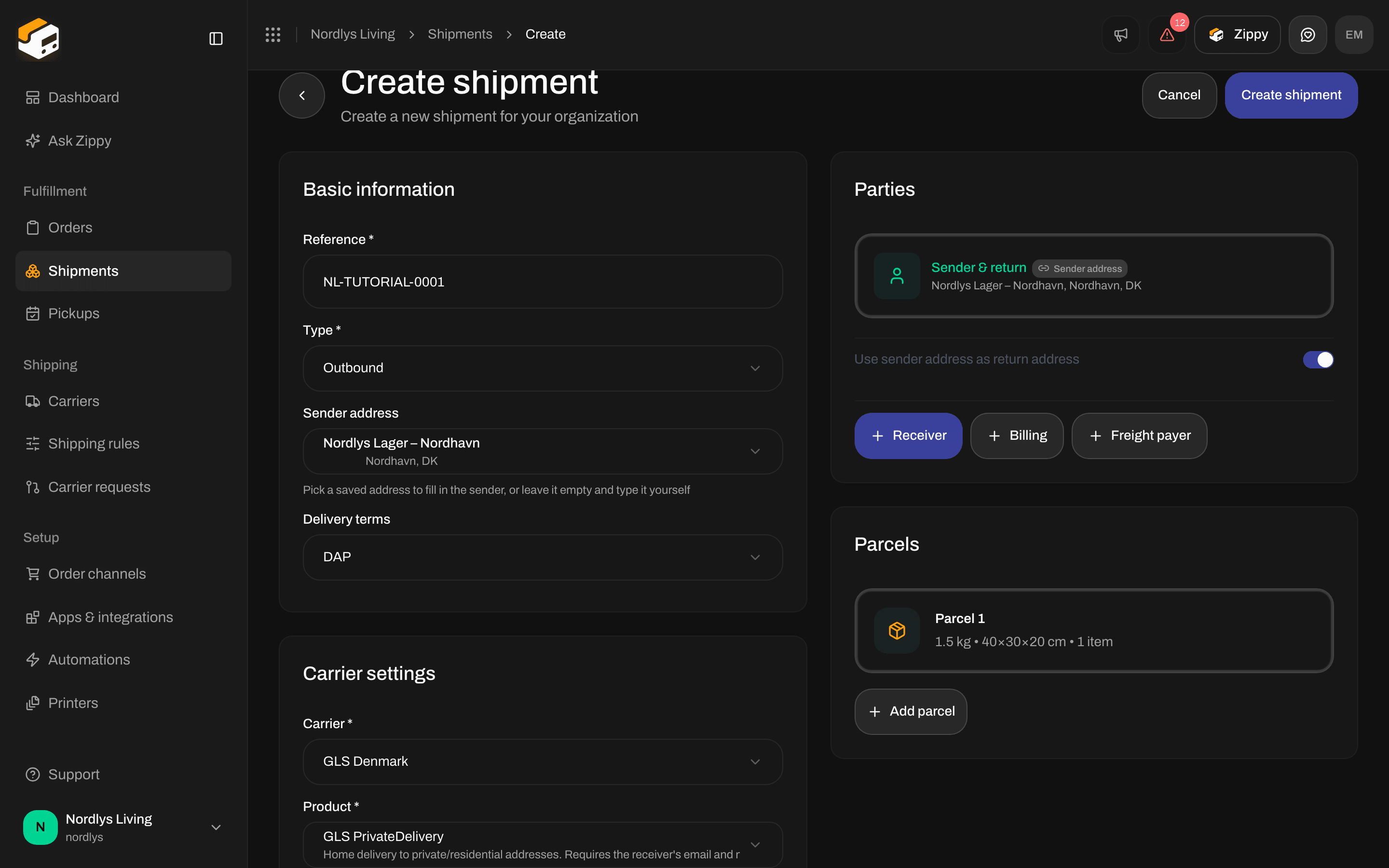This screenshot has height=868, width=1389.
Task: Open Pickups in sidebar
Action: (x=123, y=313)
